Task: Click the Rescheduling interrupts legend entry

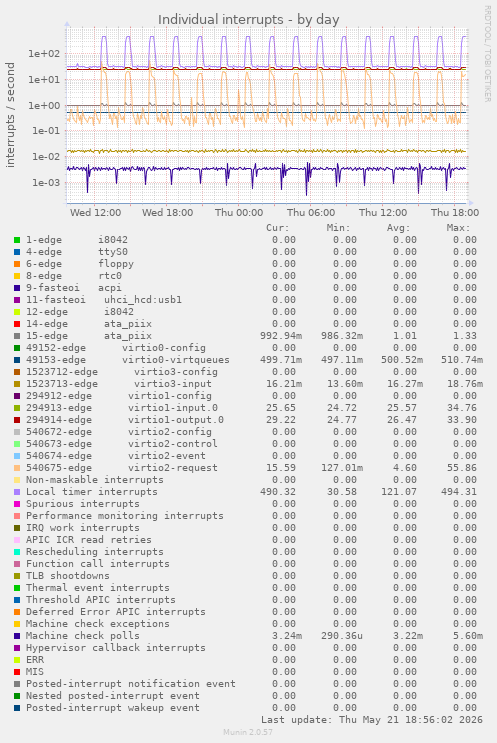Action: 95,552
